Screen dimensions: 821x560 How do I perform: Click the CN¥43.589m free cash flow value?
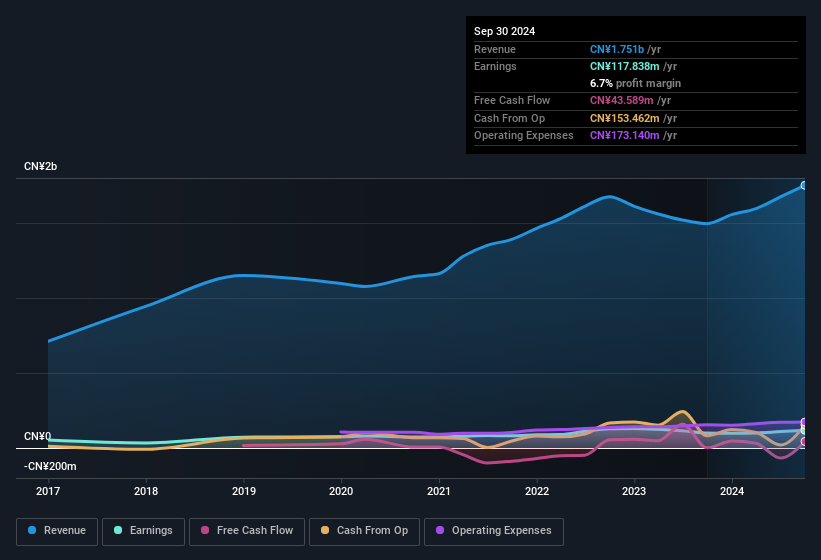622,100
